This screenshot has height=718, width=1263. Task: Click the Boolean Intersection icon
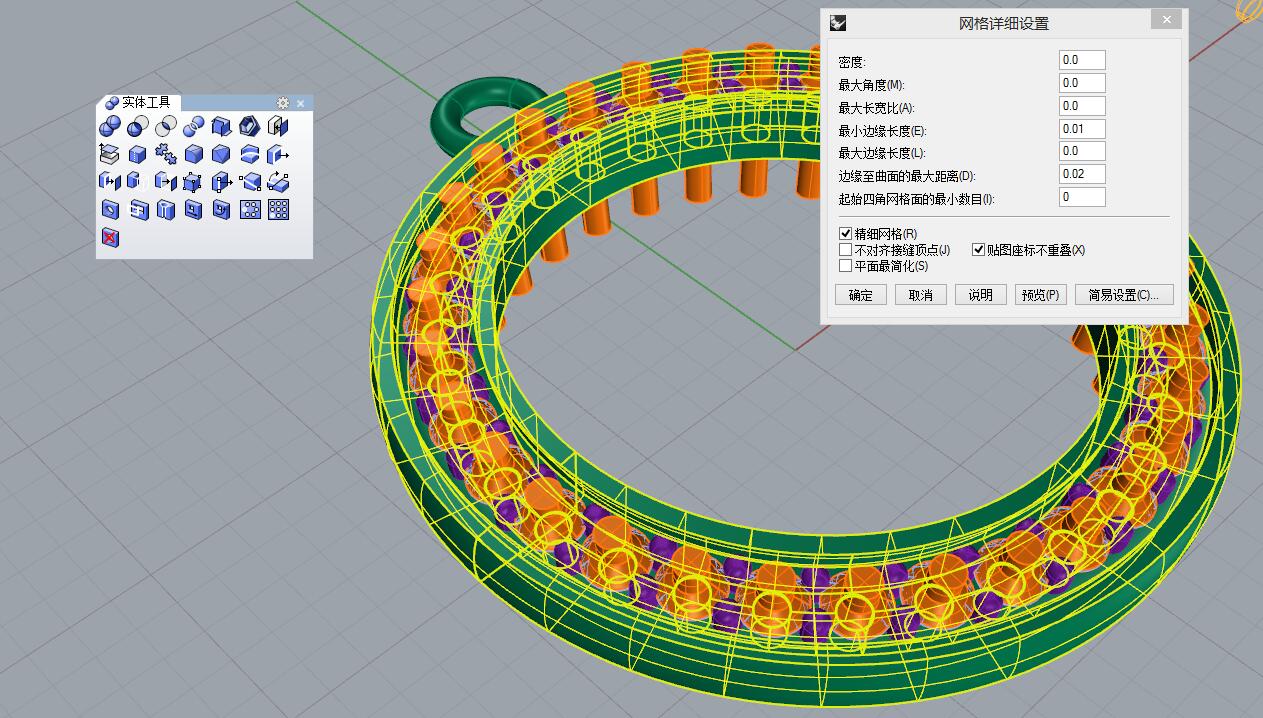(166, 126)
